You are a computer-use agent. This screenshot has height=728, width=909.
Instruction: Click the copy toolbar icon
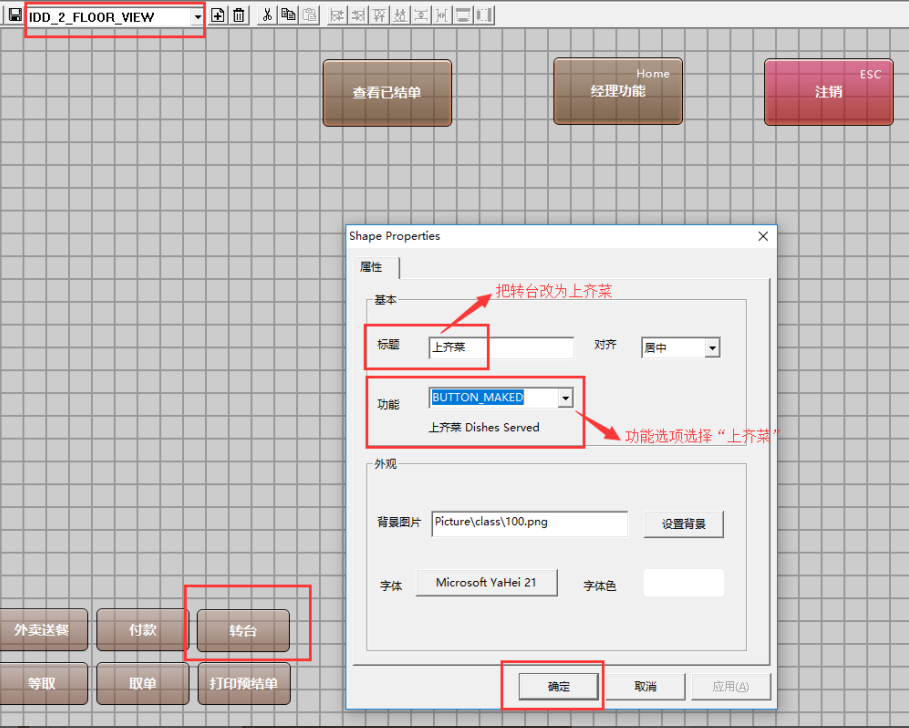[288, 15]
